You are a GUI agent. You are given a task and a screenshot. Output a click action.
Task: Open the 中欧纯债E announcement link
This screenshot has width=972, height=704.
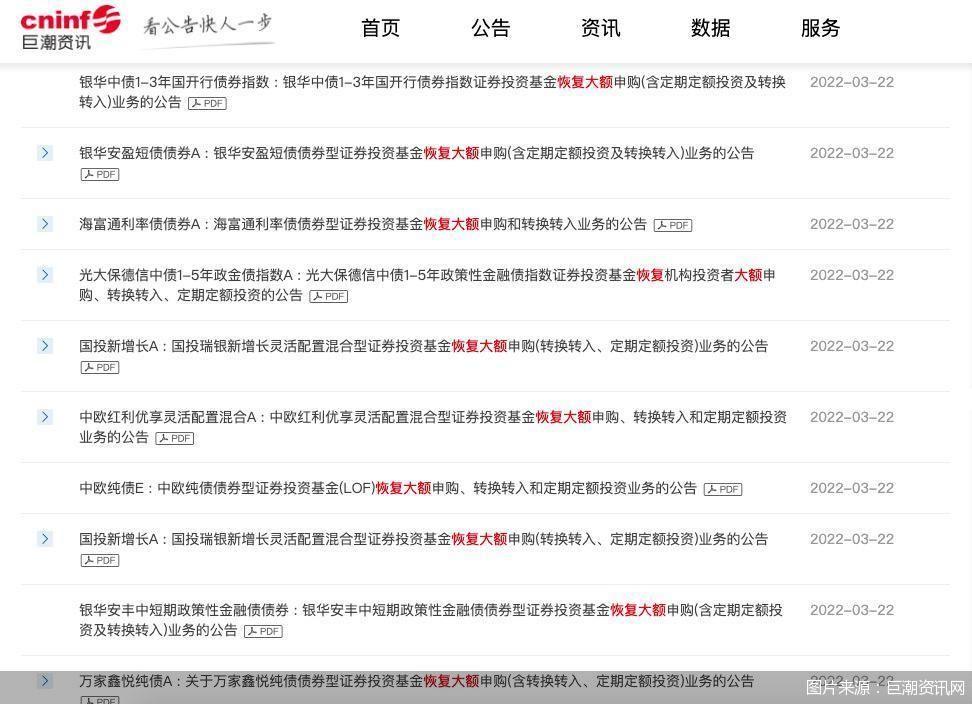pyautogui.click(x=388, y=488)
